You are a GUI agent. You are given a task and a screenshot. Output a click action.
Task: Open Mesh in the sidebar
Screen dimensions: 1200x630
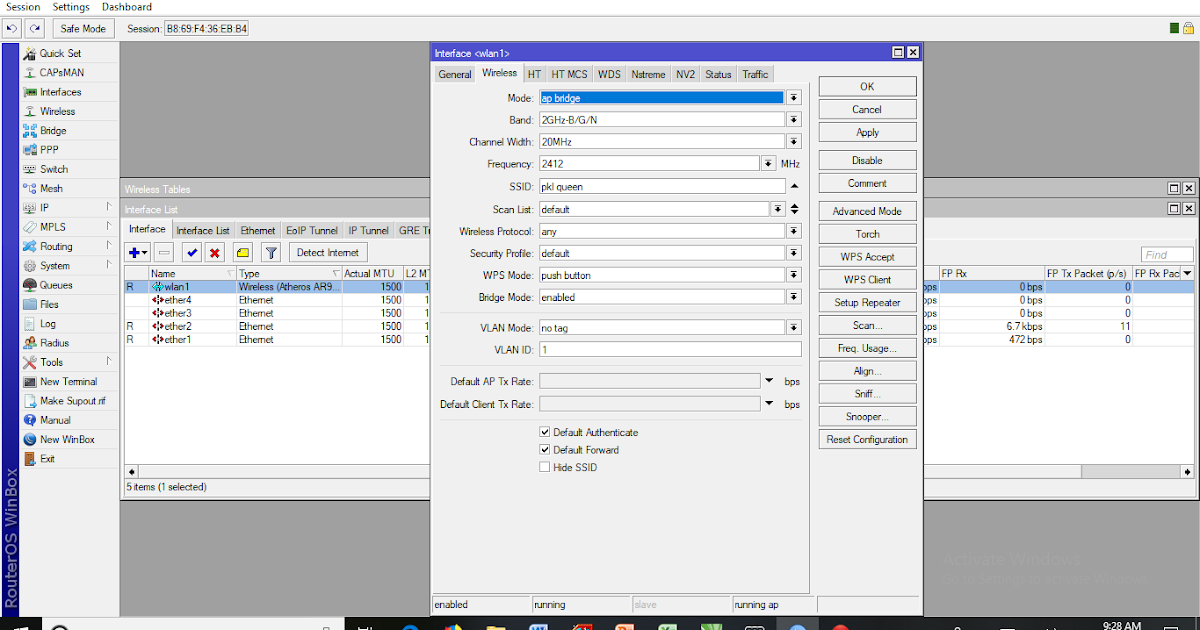pyautogui.click(x=51, y=188)
